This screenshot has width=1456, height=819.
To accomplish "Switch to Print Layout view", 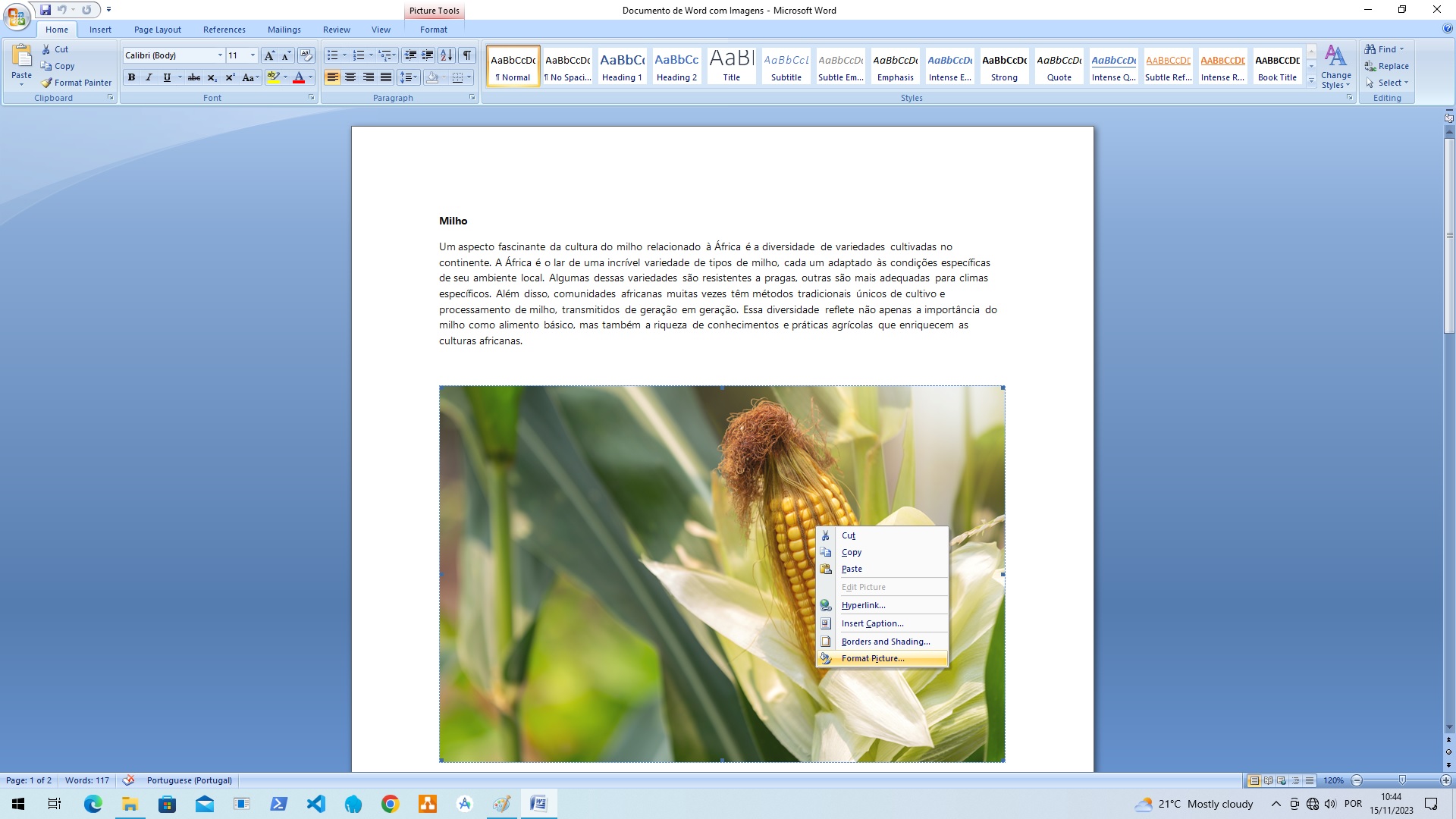I will coord(1254,780).
